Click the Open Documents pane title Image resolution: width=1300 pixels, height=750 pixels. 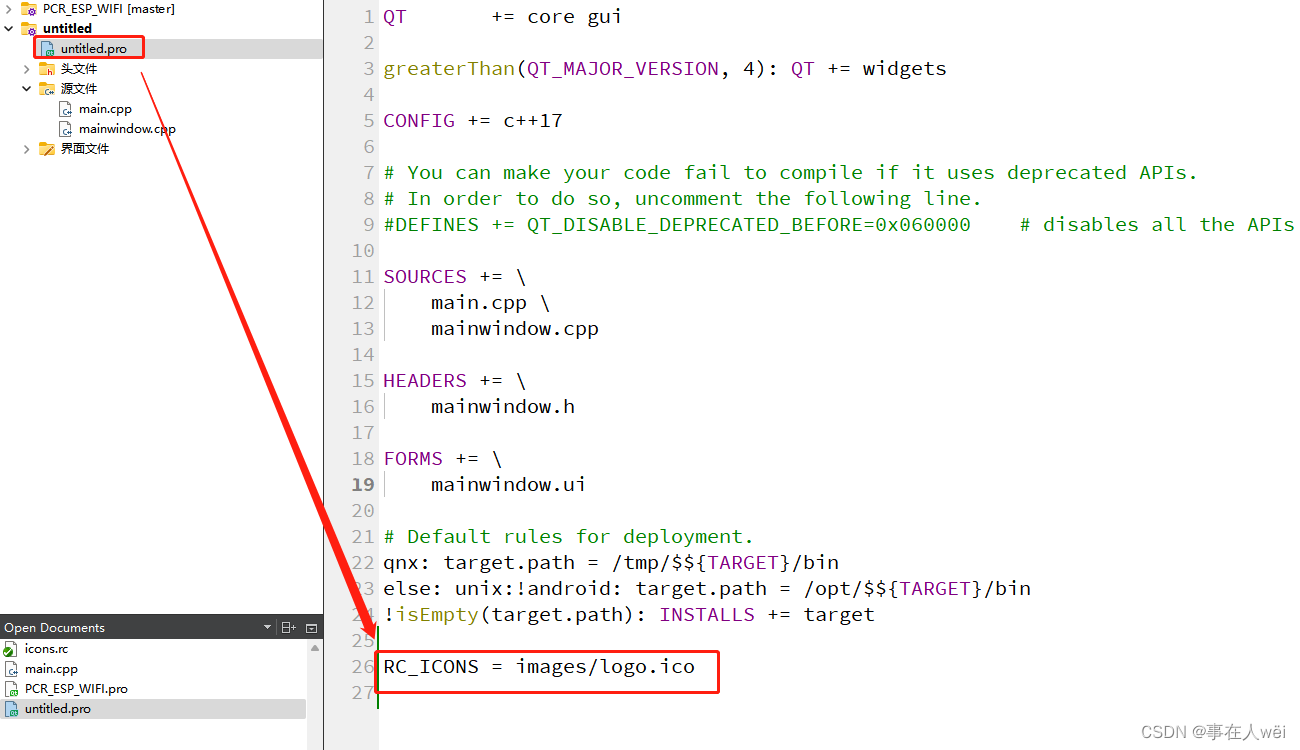pos(54,628)
